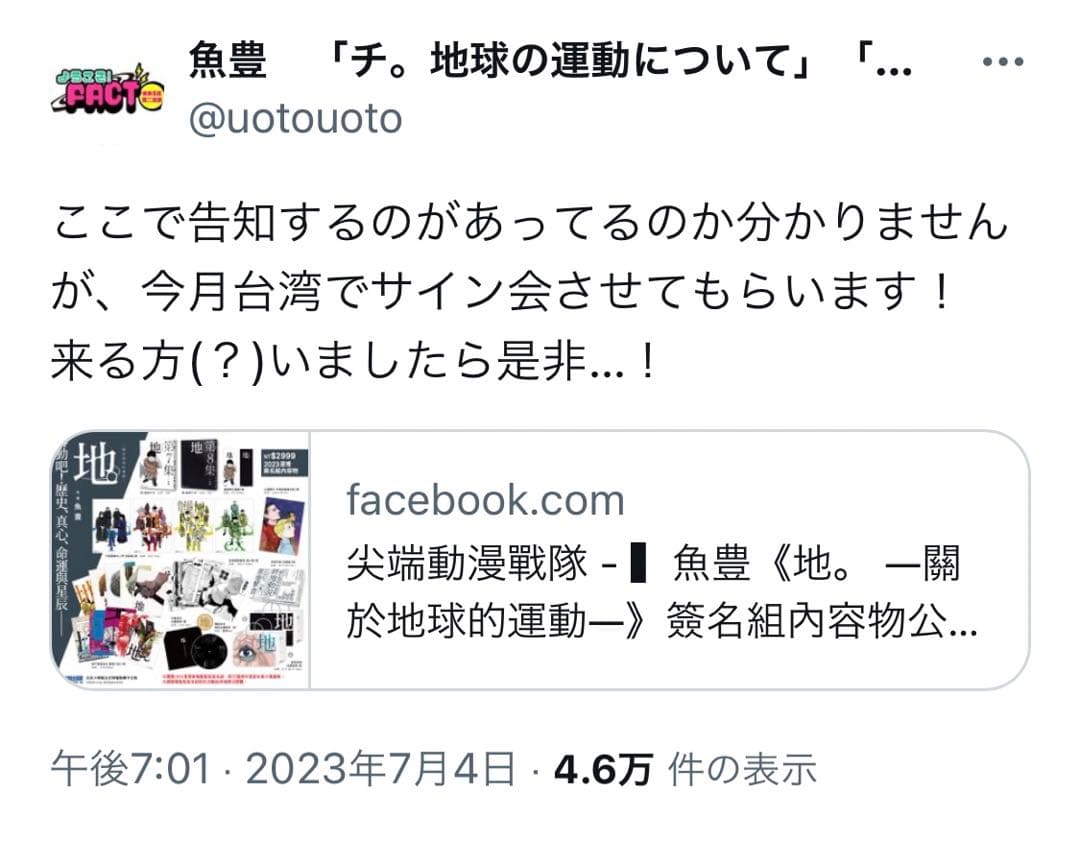The height and width of the screenshot is (842, 1080).
Task: Click 件の表示 views label
Action: [x=742, y=770]
